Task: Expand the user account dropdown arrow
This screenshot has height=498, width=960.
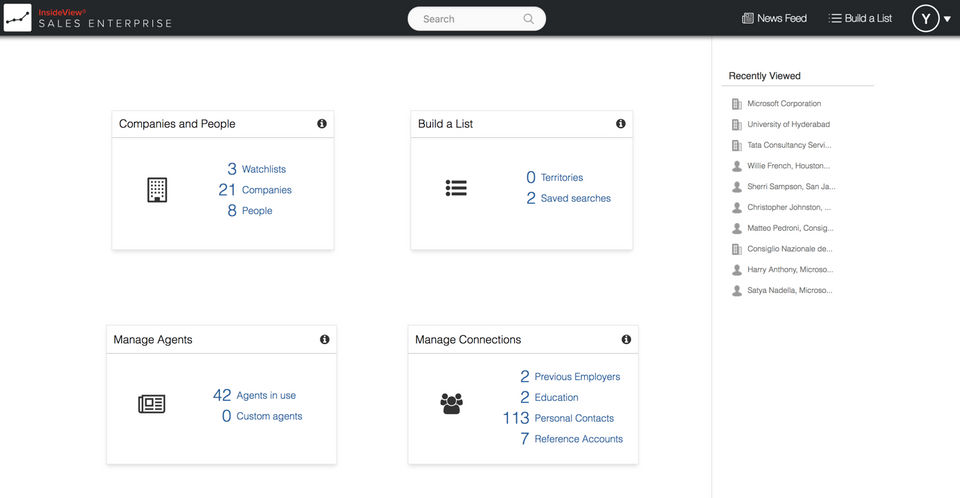Action: [947, 19]
